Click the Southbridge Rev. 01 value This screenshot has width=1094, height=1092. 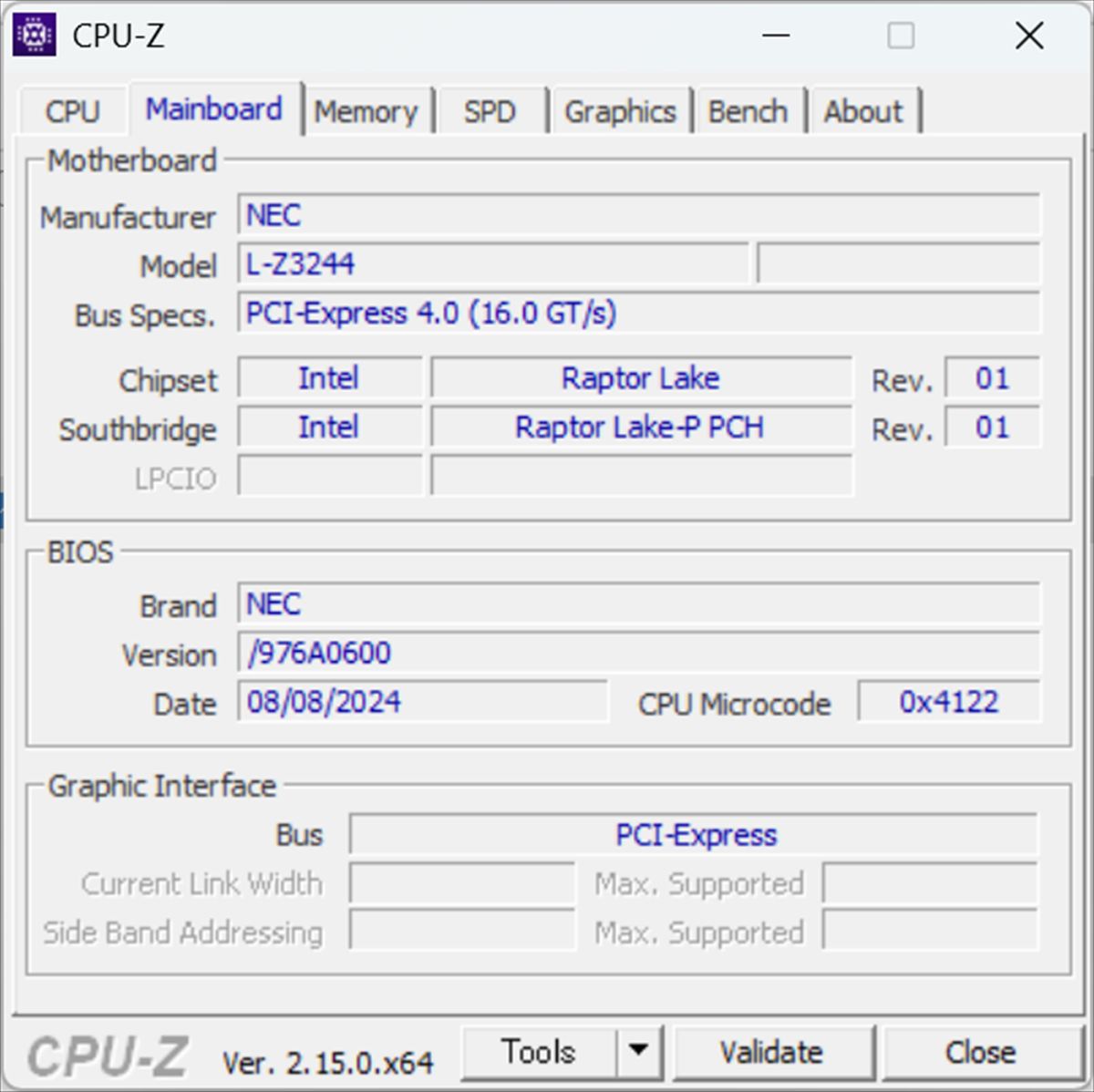tap(993, 427)
